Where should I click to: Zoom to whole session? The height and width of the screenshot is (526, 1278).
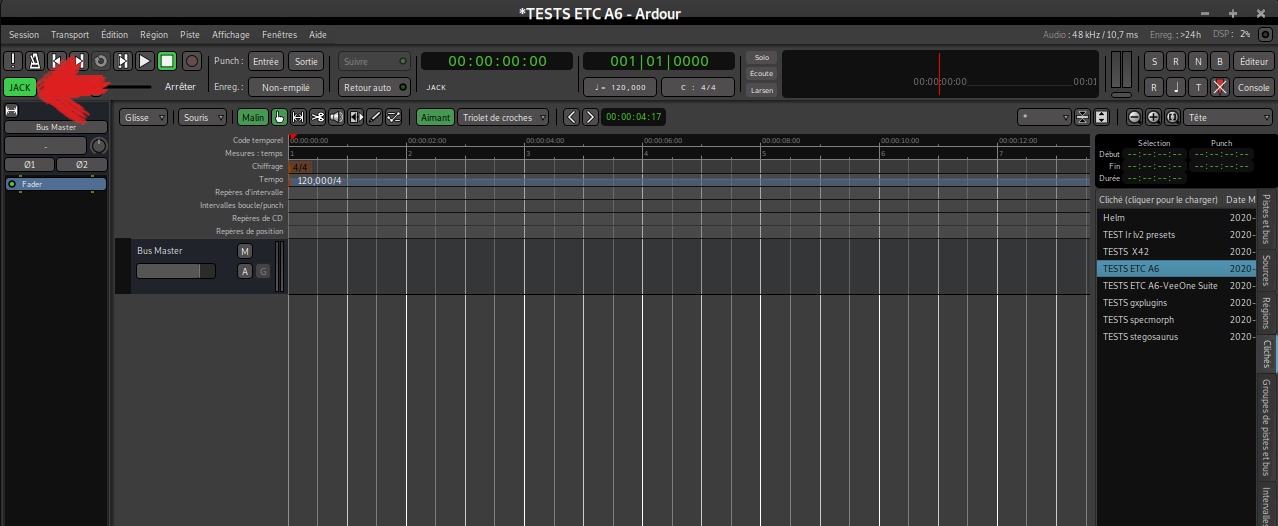click(x=1172, y=117)
